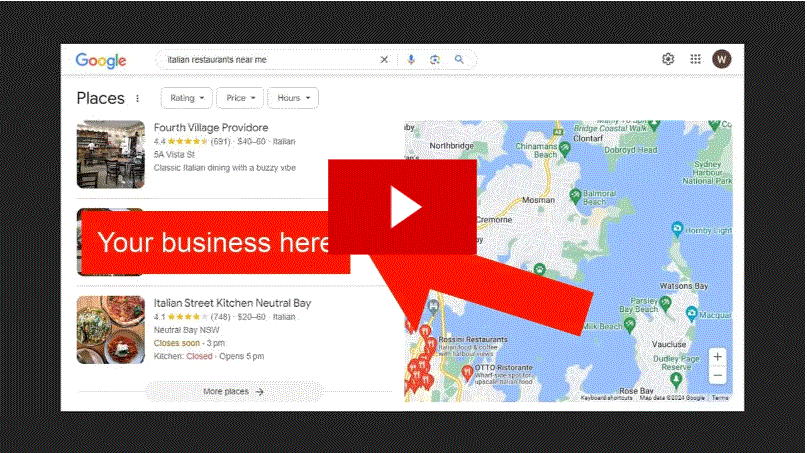Click the Milk Beach map marker
The width and height of the screenshot is (807, 453).
click(x=629, y=325)
